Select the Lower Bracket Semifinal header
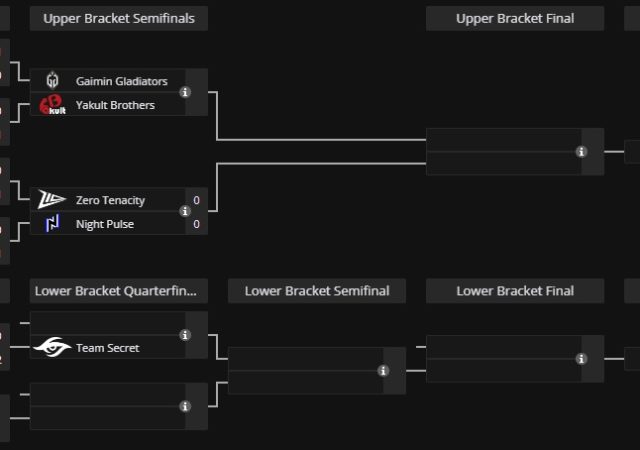This screenshot has height=450, width=640. [x=317, y=291]
